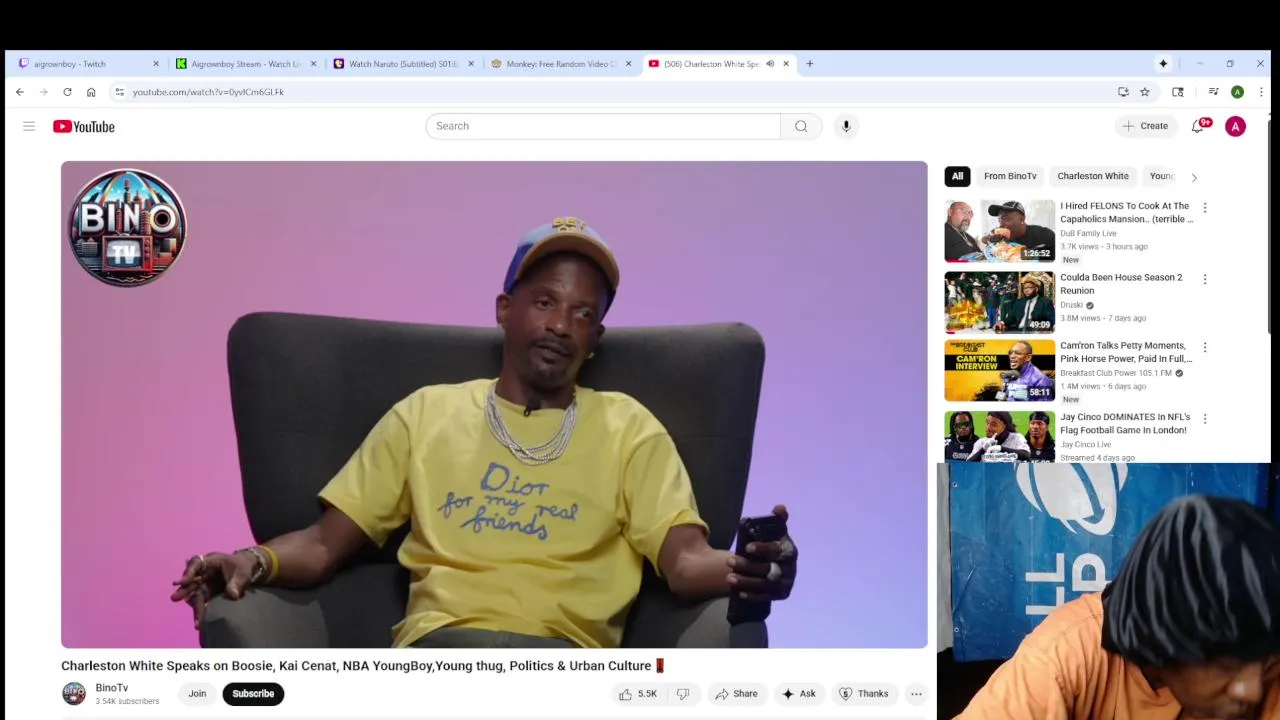Screen dimensions: 1280x720
Task: Click the Gemini sparkle icon in title bar
Action: click(1163, 64)
